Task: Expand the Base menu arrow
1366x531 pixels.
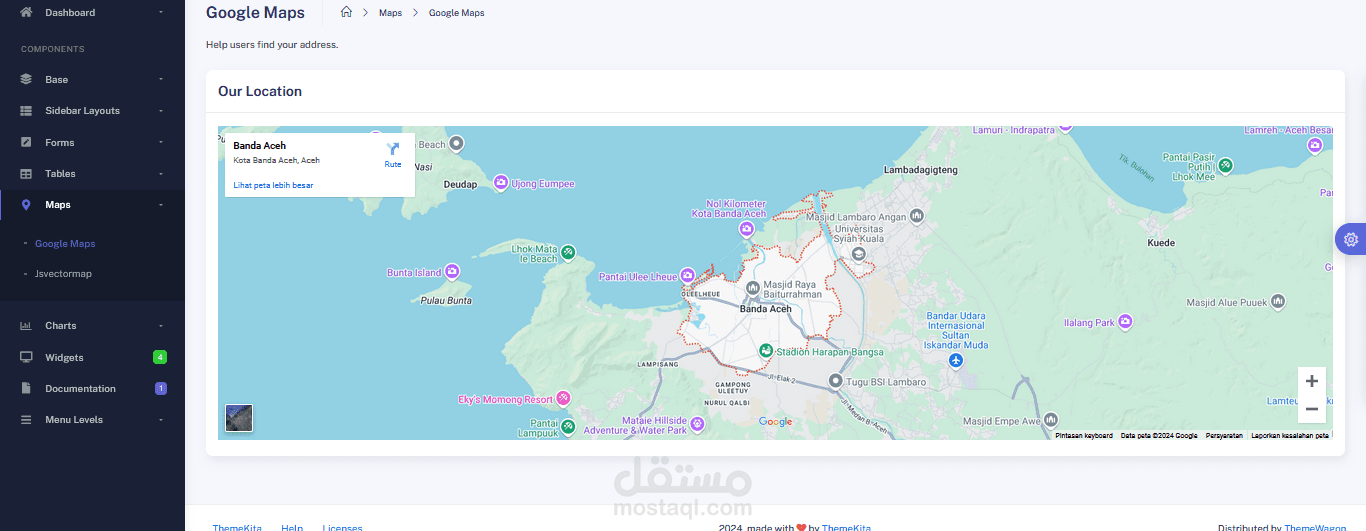Action: point(161,79)
